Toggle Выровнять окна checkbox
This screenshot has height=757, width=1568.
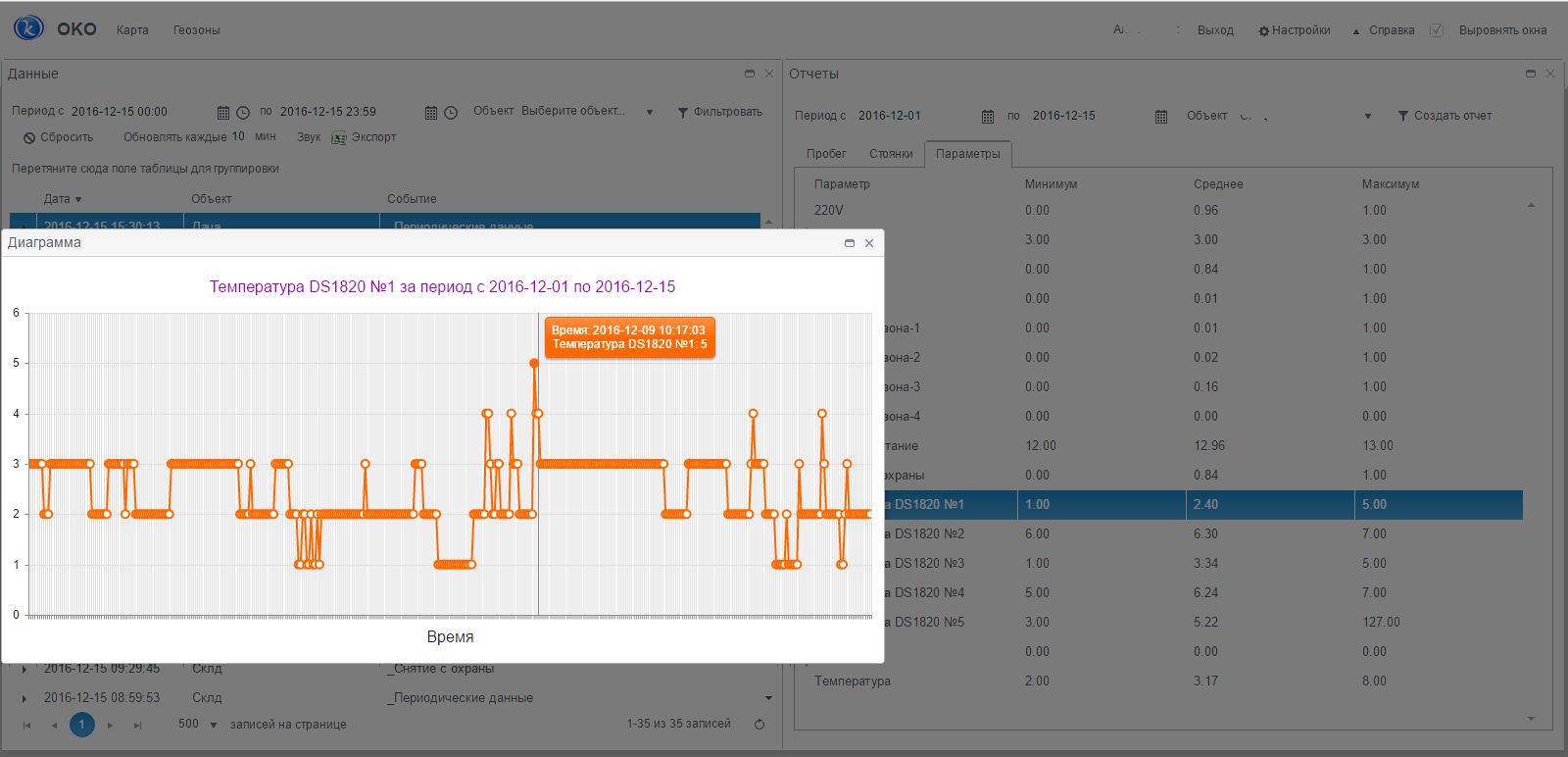tap(1437, 30)
